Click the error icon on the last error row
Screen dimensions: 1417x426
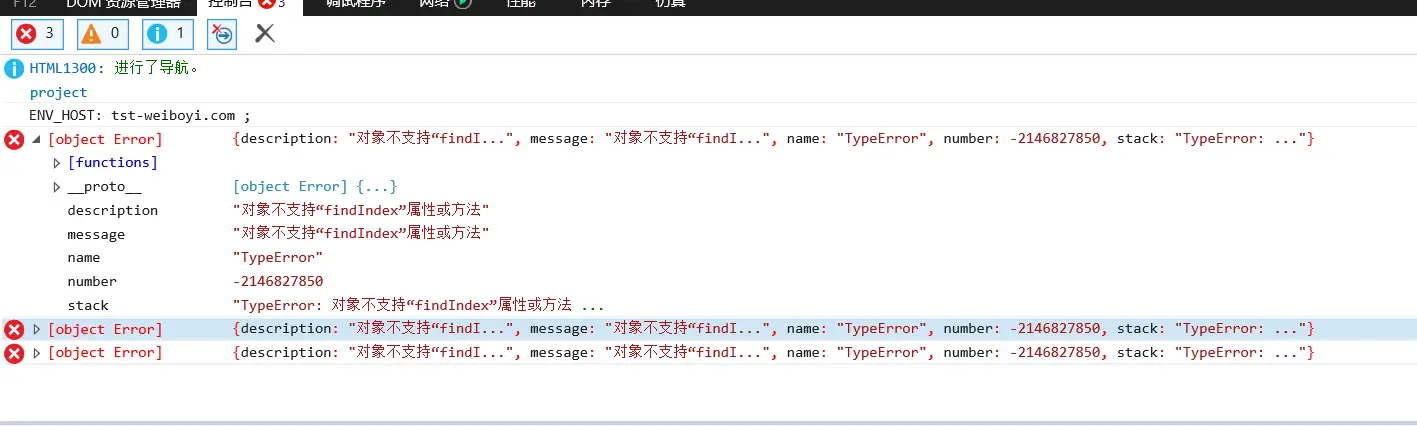pos(14,354)
